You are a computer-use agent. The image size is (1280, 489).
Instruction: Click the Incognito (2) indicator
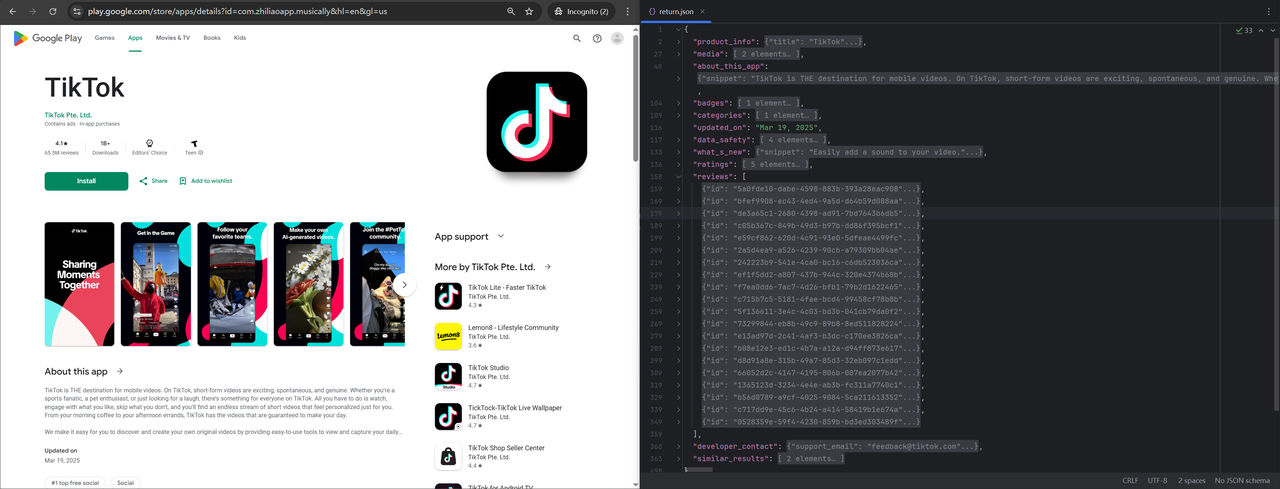(x=582, y=11)
